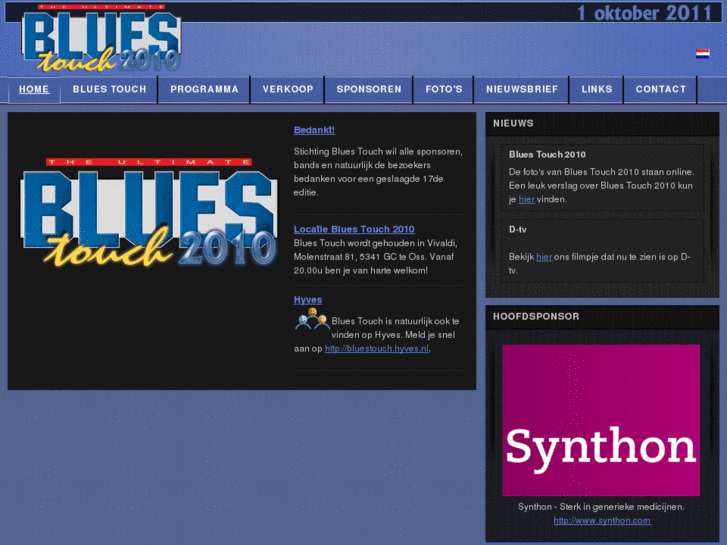Click the Blues Touch 2010 header logo

coord(101,38)
